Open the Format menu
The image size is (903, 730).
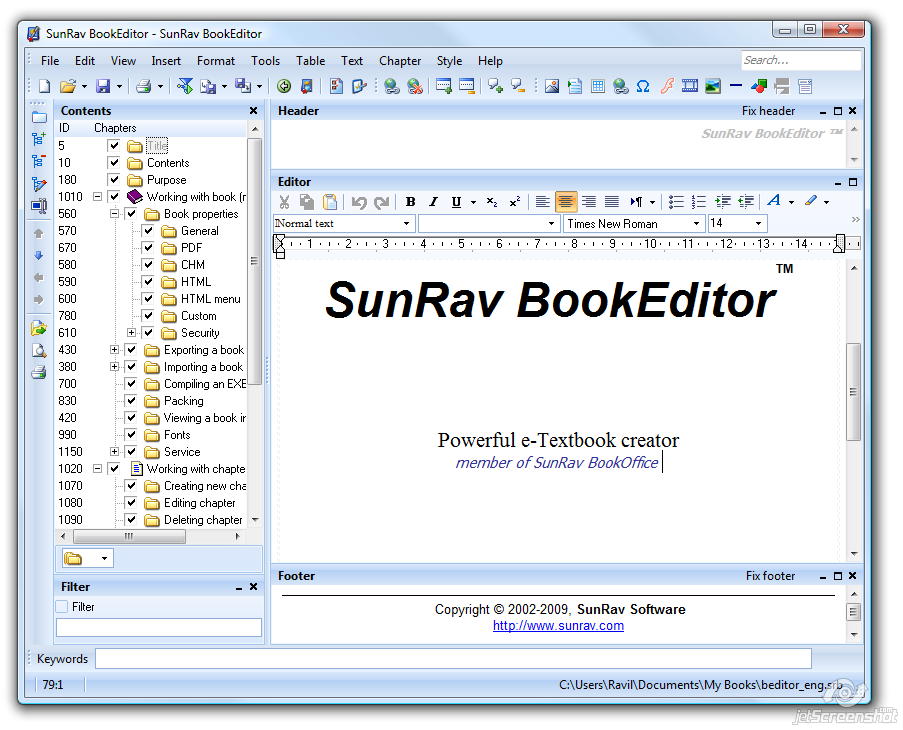(216, 61)
